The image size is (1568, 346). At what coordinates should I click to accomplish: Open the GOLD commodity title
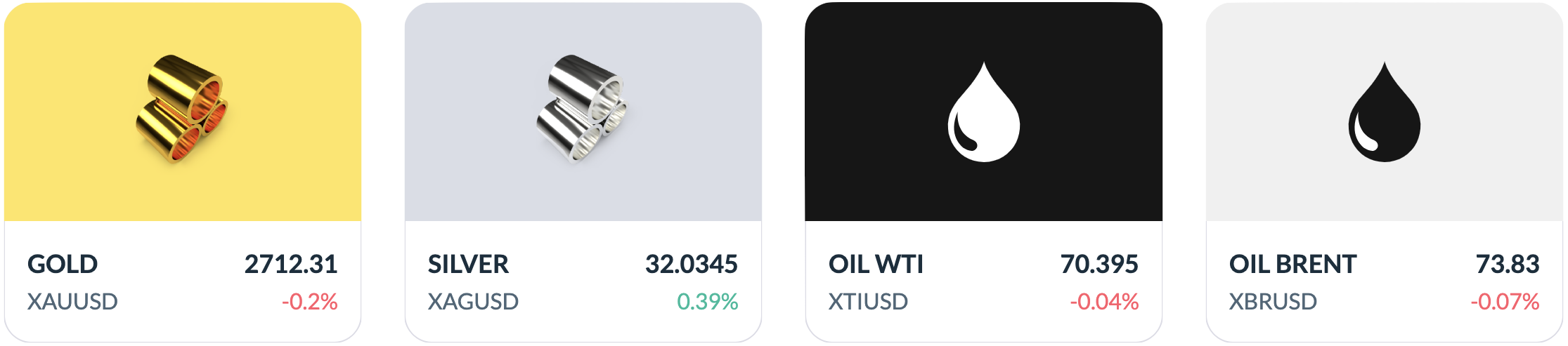(x=63, y=265)
